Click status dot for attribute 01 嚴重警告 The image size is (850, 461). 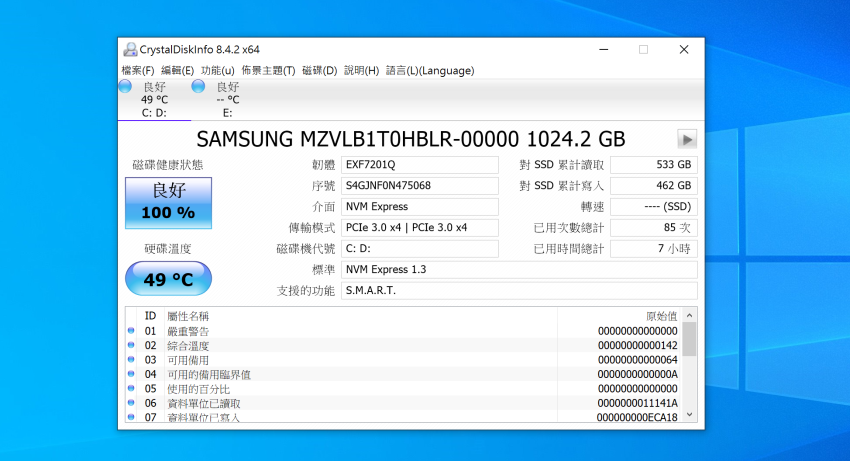coord(131,330)
